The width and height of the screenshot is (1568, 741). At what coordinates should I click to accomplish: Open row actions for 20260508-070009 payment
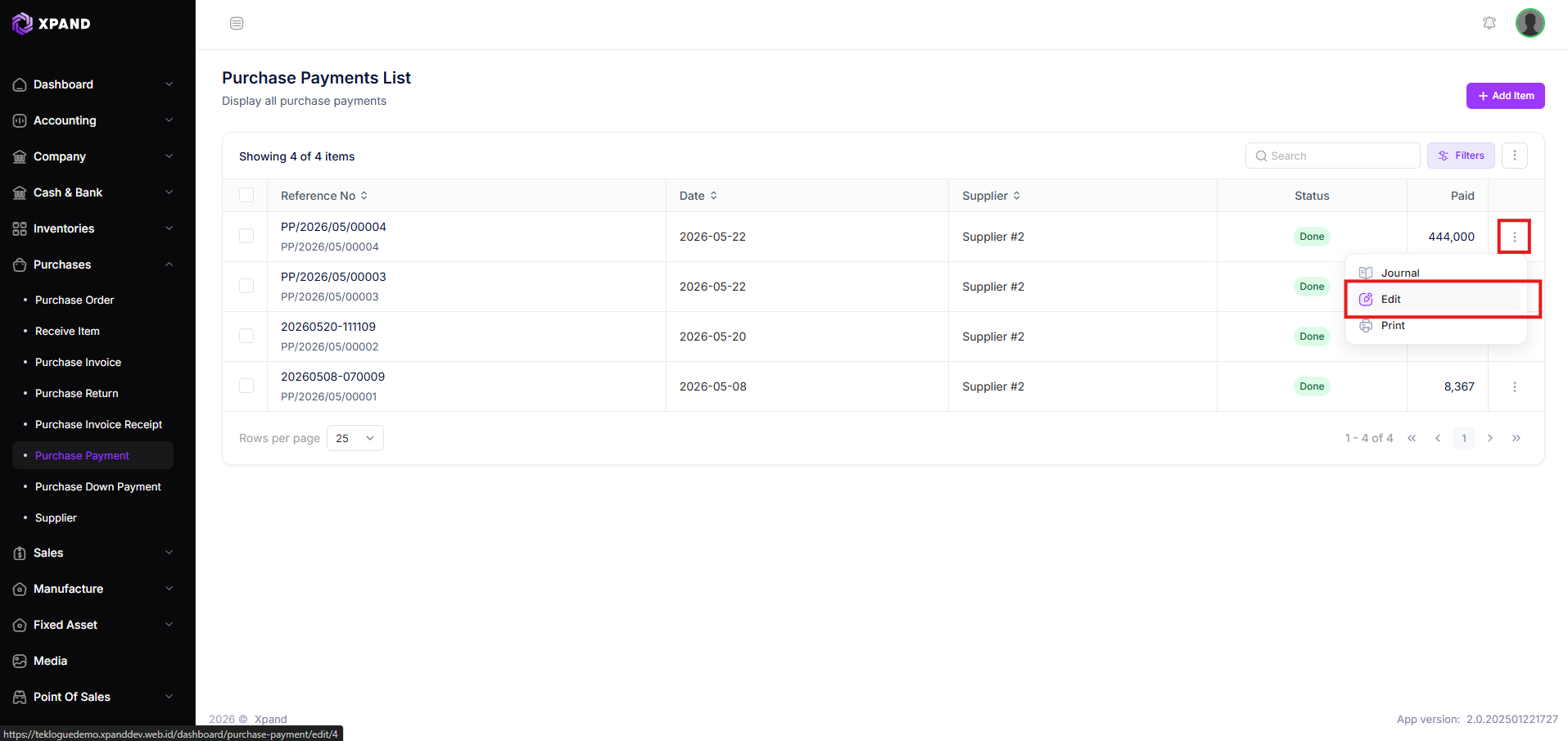[1514, 386]
